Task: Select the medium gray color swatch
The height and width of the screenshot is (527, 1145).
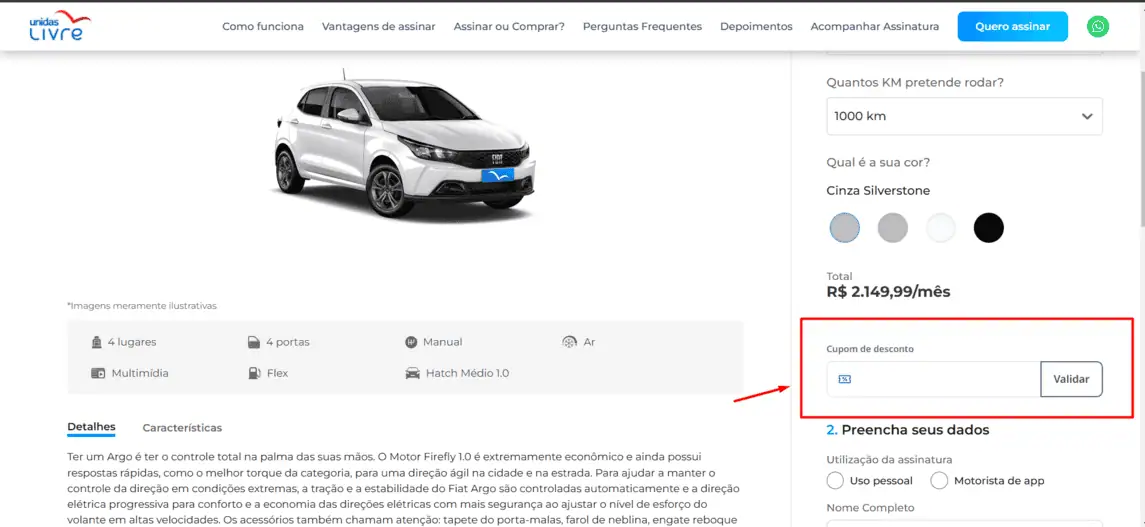Action: [x=892, y=228]
